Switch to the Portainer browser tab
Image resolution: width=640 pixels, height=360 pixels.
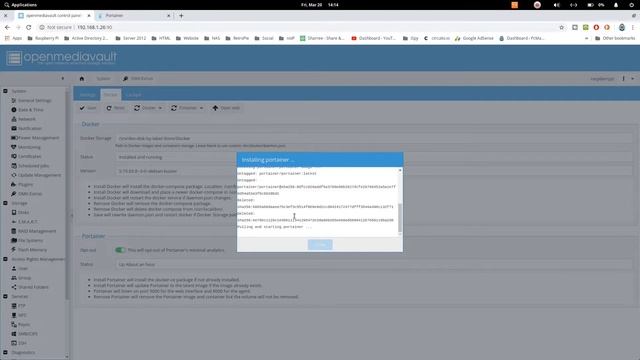[x=134, y=16]
